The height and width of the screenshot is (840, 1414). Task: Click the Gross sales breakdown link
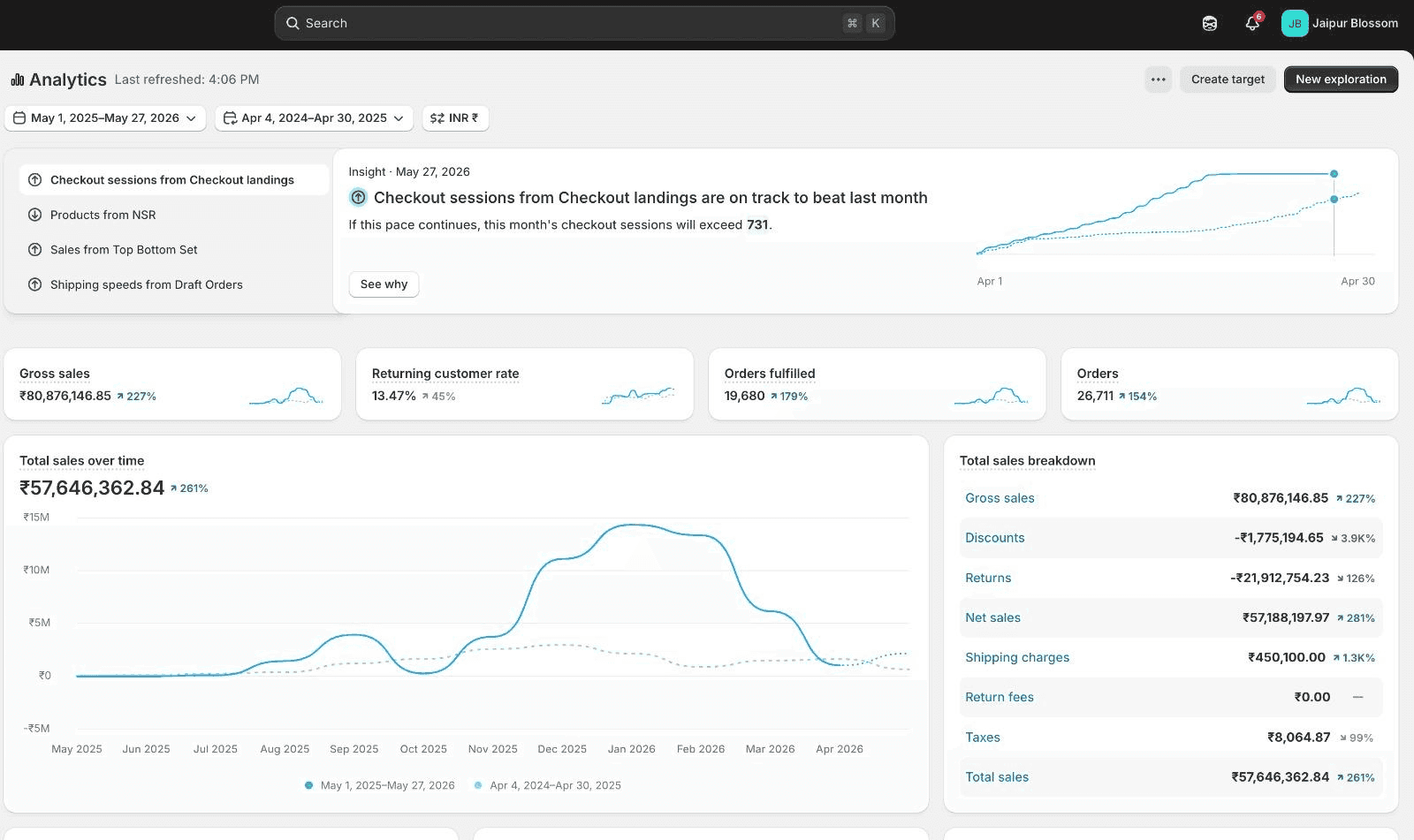(x=1000, y=498)
